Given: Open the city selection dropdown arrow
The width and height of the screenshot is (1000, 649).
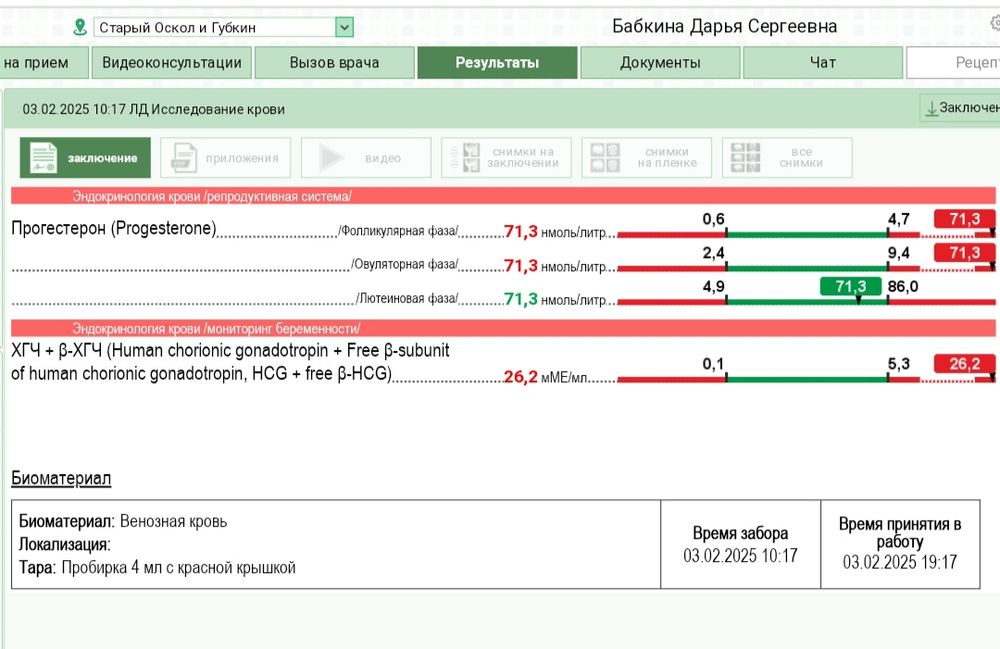Looking at the screenshot, I should 344,27.
